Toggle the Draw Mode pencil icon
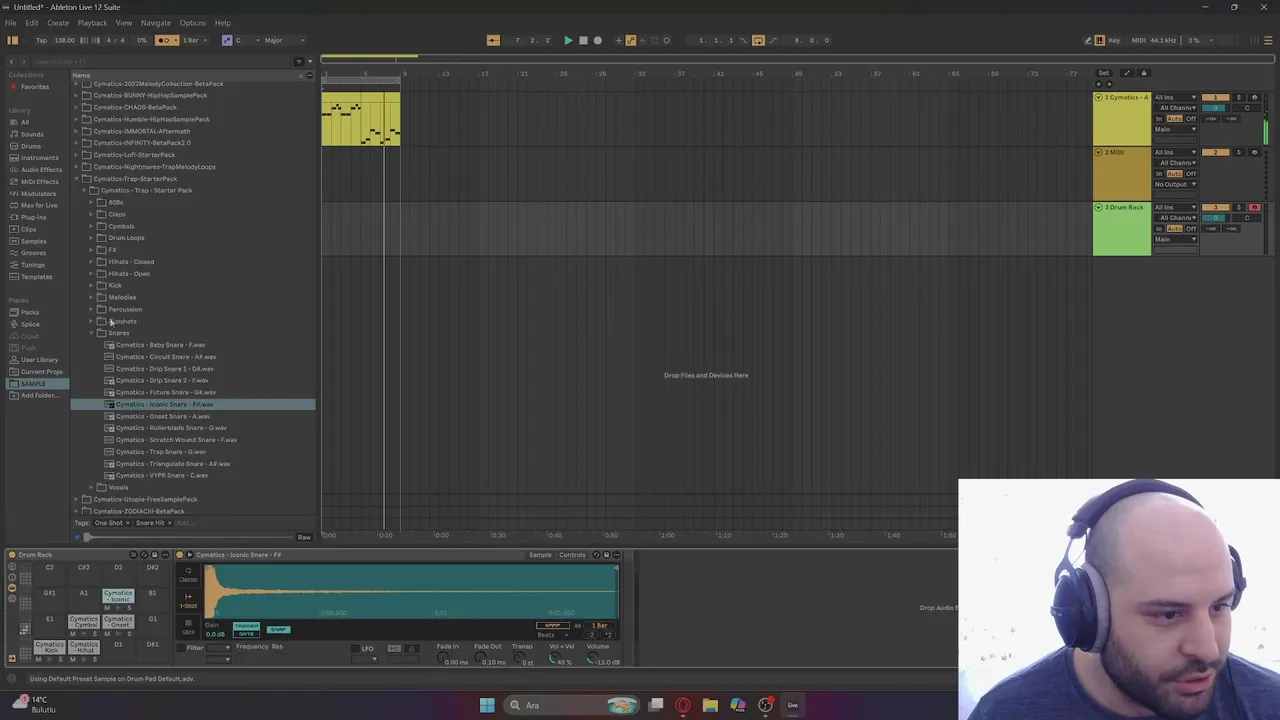 click(x=1088, y=40)
